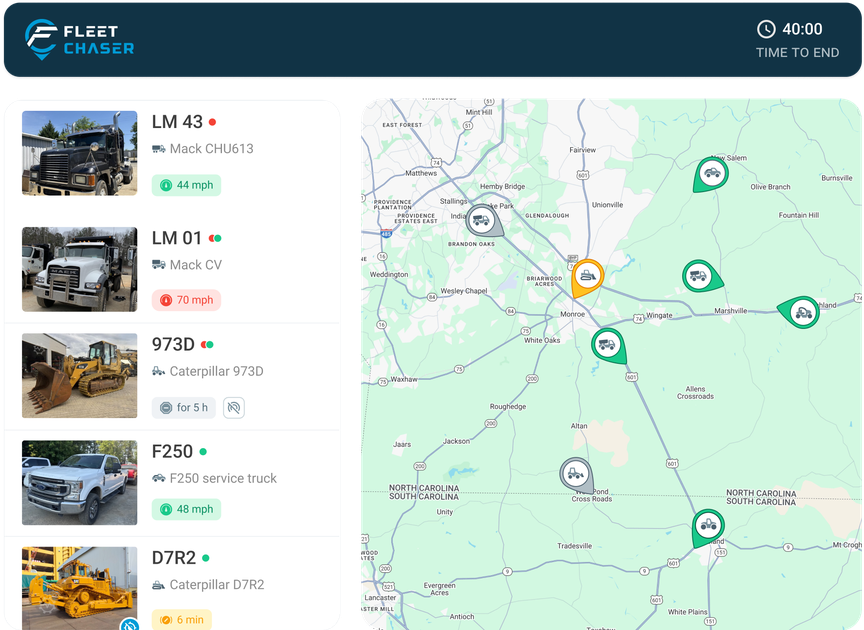Click the truck icon next to F250 service truck
The width and height of the screenshot is (864, 630).
point(157,478)
